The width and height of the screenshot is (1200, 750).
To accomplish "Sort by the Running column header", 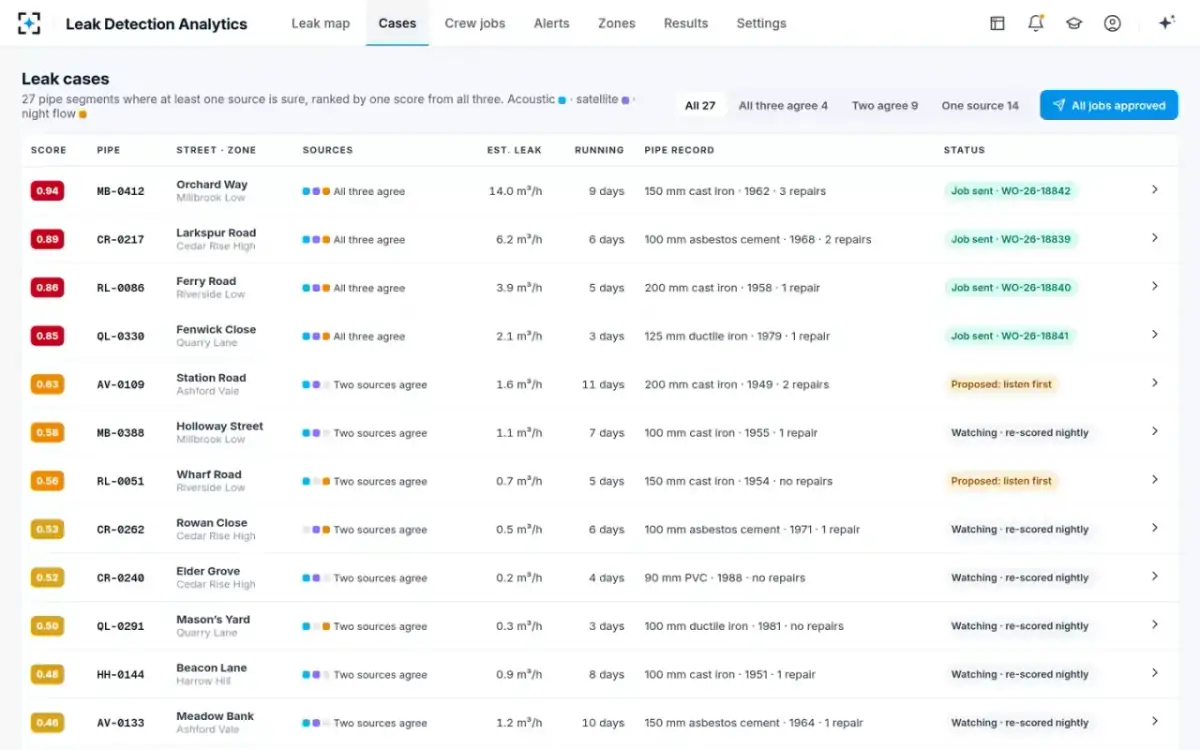I will point(599,150).
